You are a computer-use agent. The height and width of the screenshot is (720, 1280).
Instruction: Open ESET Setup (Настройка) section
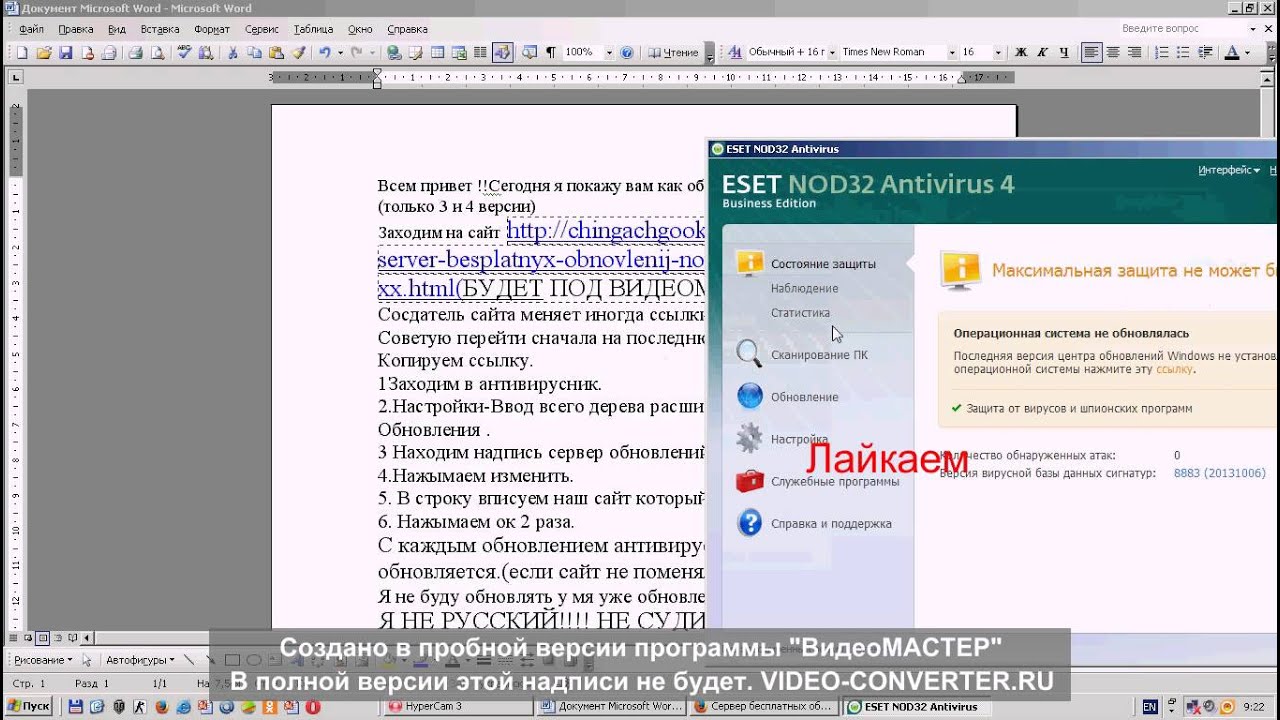799,439
